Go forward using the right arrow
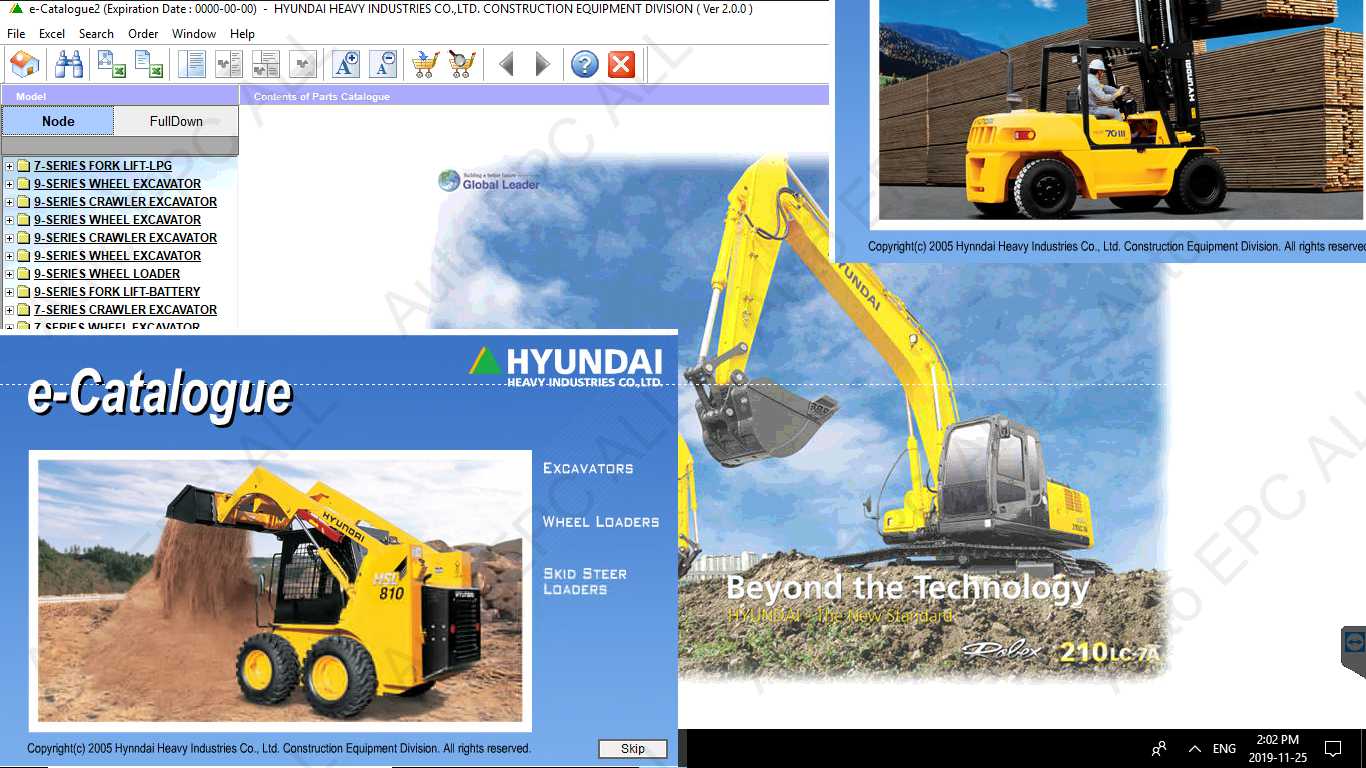The width and height of the screenshot is (1366, 768). (x=543, y=65)
